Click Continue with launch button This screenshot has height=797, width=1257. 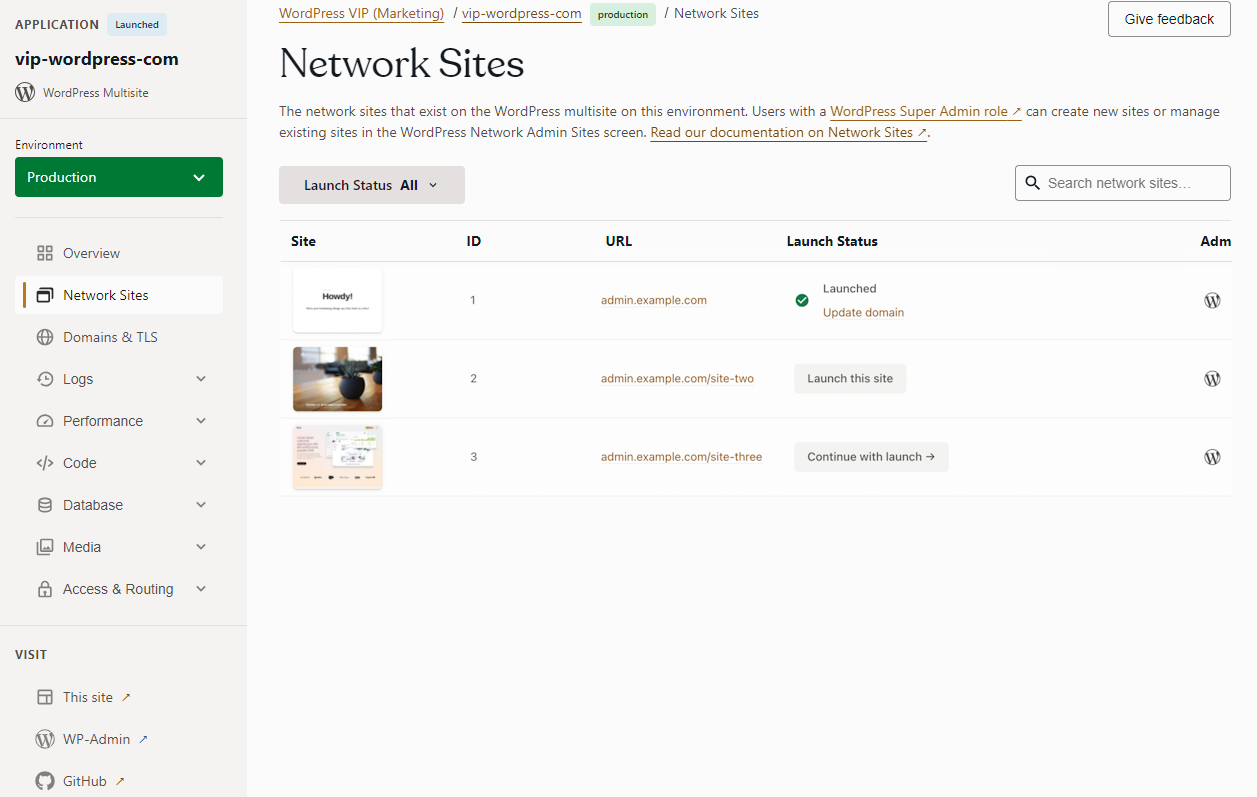tap(871, 457)
